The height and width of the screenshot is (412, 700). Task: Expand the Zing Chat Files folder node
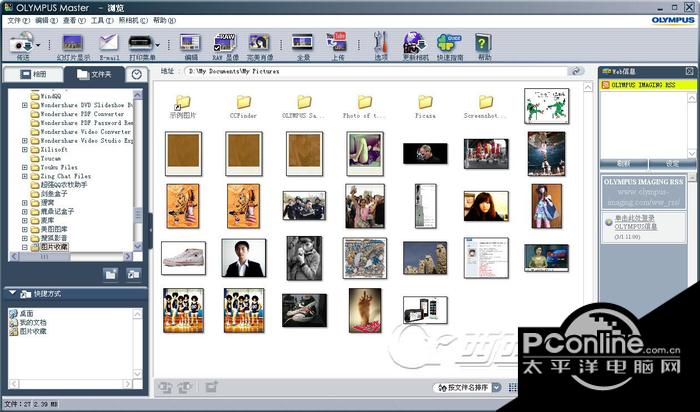click(x=25, y=176)
